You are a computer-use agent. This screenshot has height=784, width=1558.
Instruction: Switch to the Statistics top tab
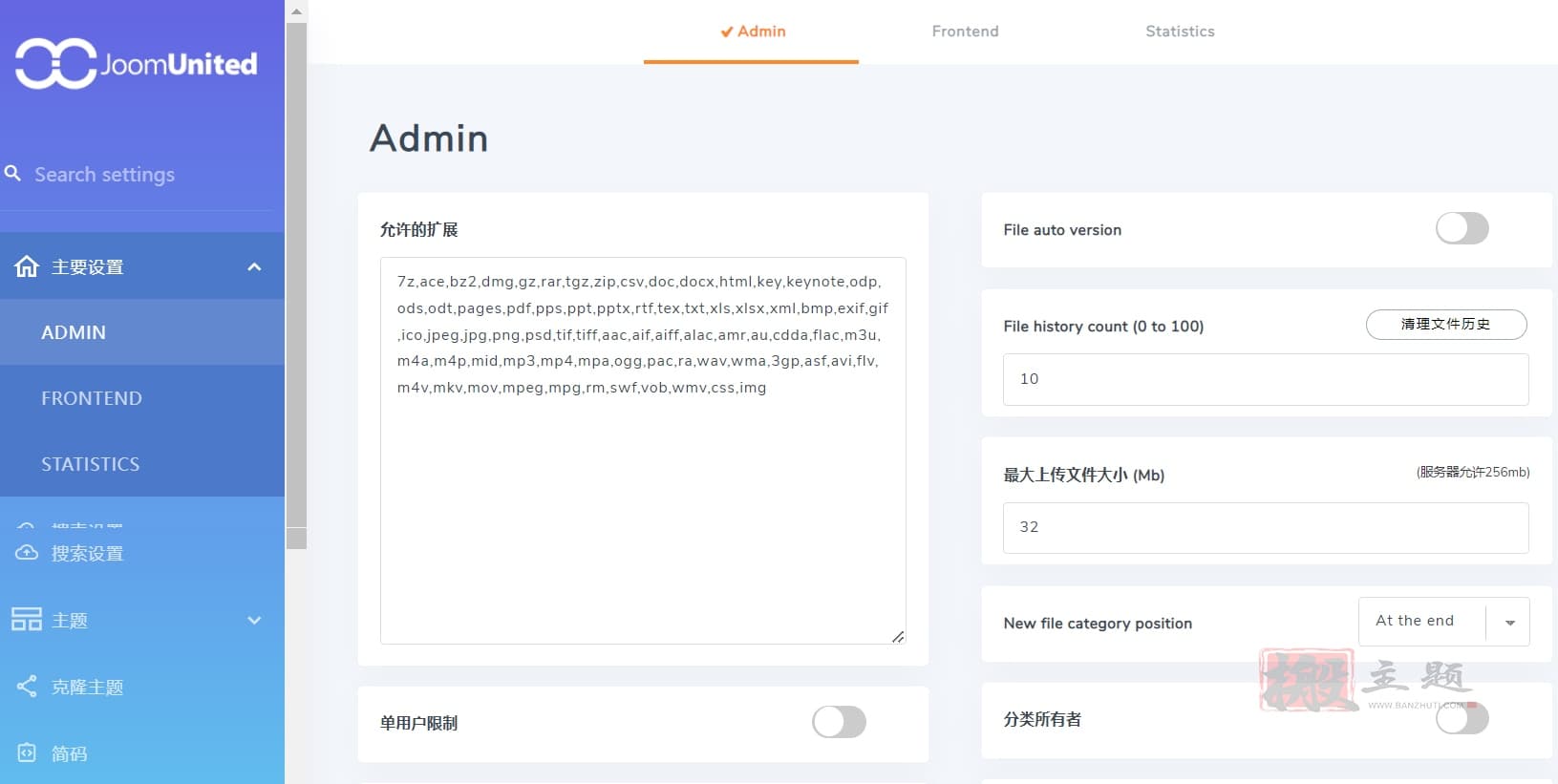[x=1181, y=32]
